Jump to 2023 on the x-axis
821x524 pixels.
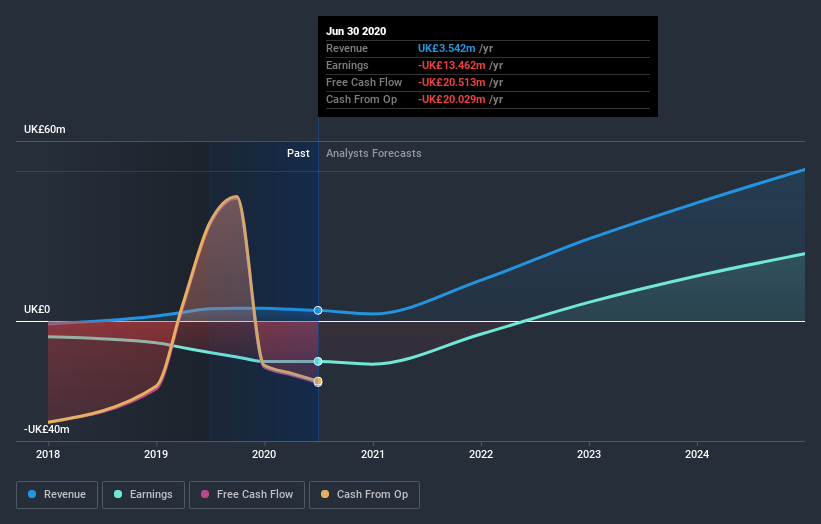pyautogui.click(x=589, y=453)
